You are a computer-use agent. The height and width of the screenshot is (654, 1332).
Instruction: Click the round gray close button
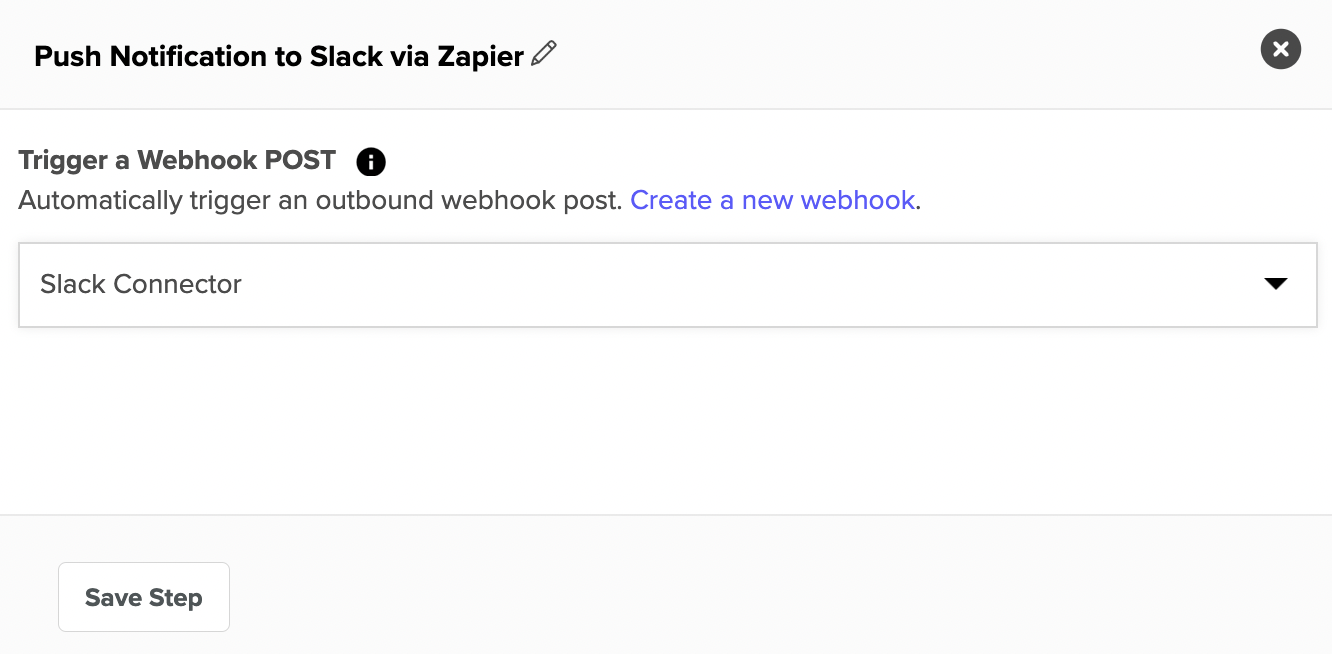pyautogui.click(x=1281, y=49)
